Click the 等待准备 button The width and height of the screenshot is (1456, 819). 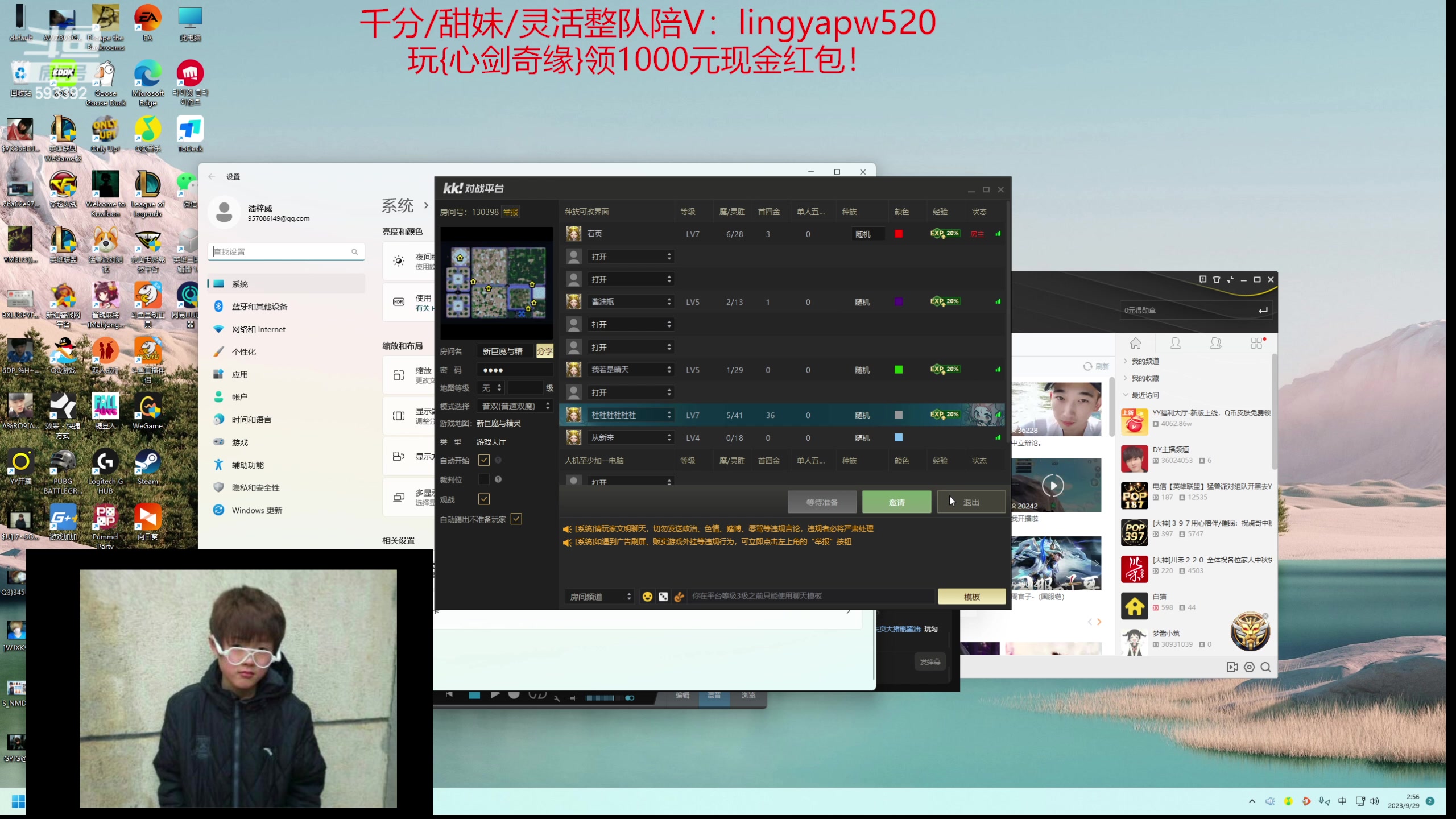822,502
